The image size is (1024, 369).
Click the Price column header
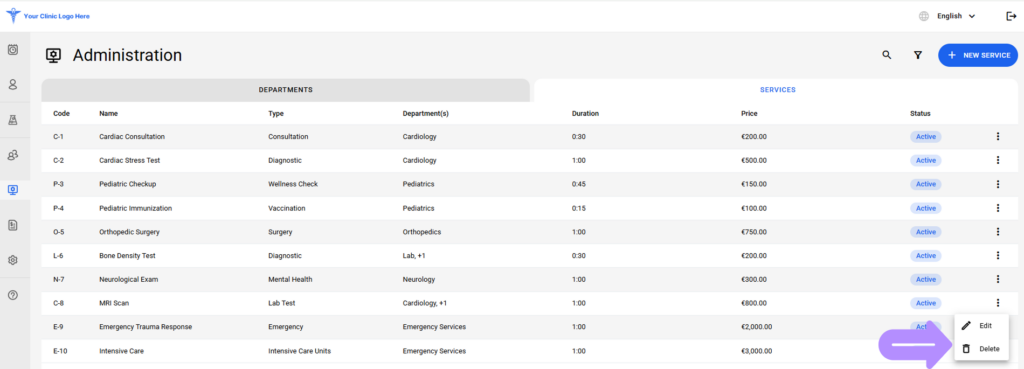point(749,114)
